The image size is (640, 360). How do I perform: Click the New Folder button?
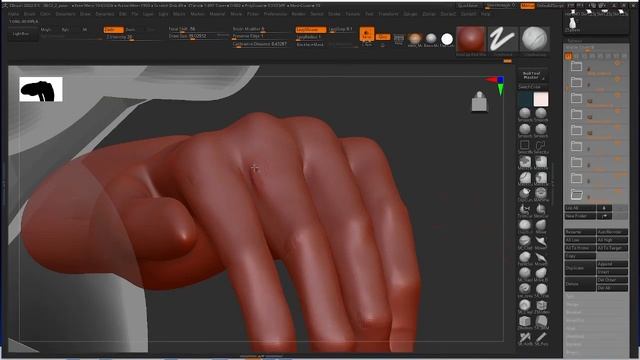[580, 216]
